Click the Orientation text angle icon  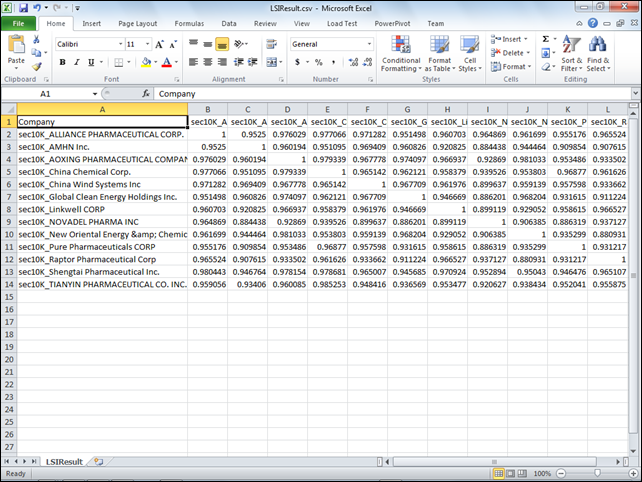pyautogui.click(x=240, y=44)
